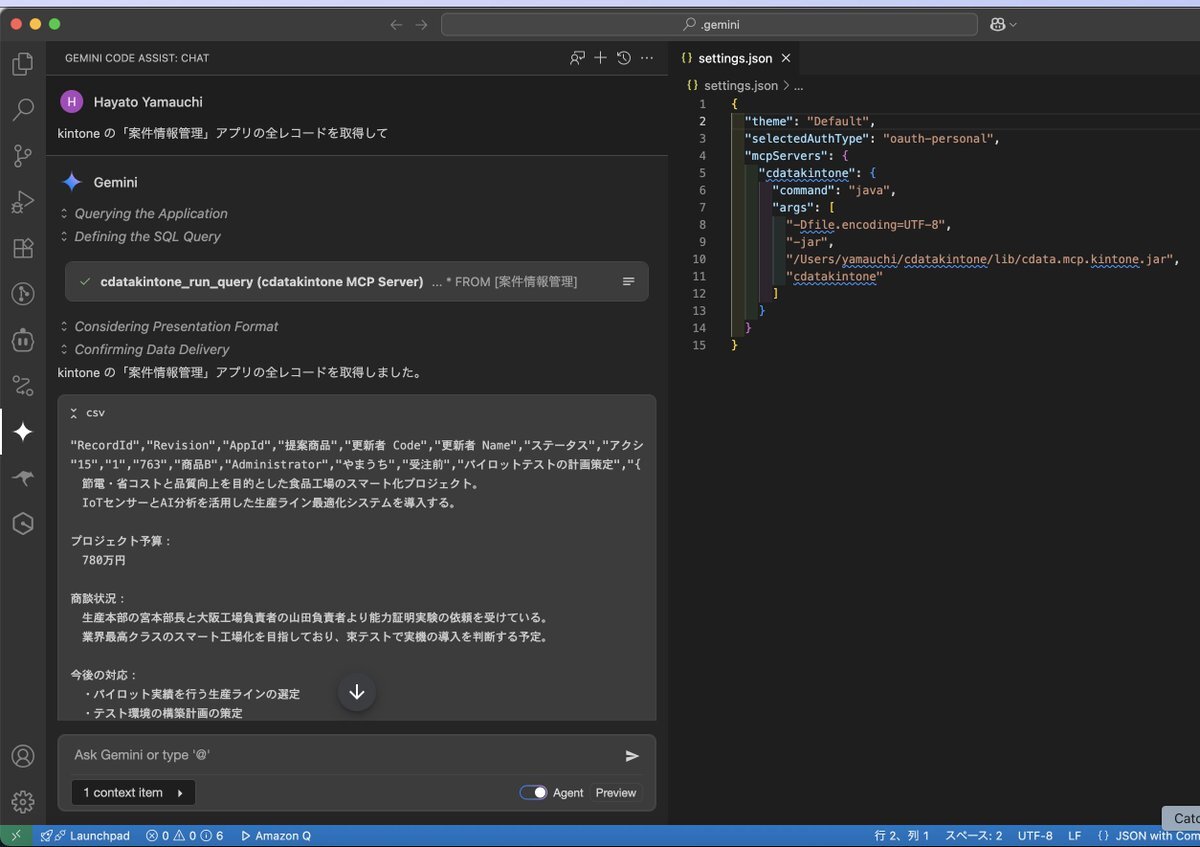Click the "command" key on line 6

click(x=805, y=190)
